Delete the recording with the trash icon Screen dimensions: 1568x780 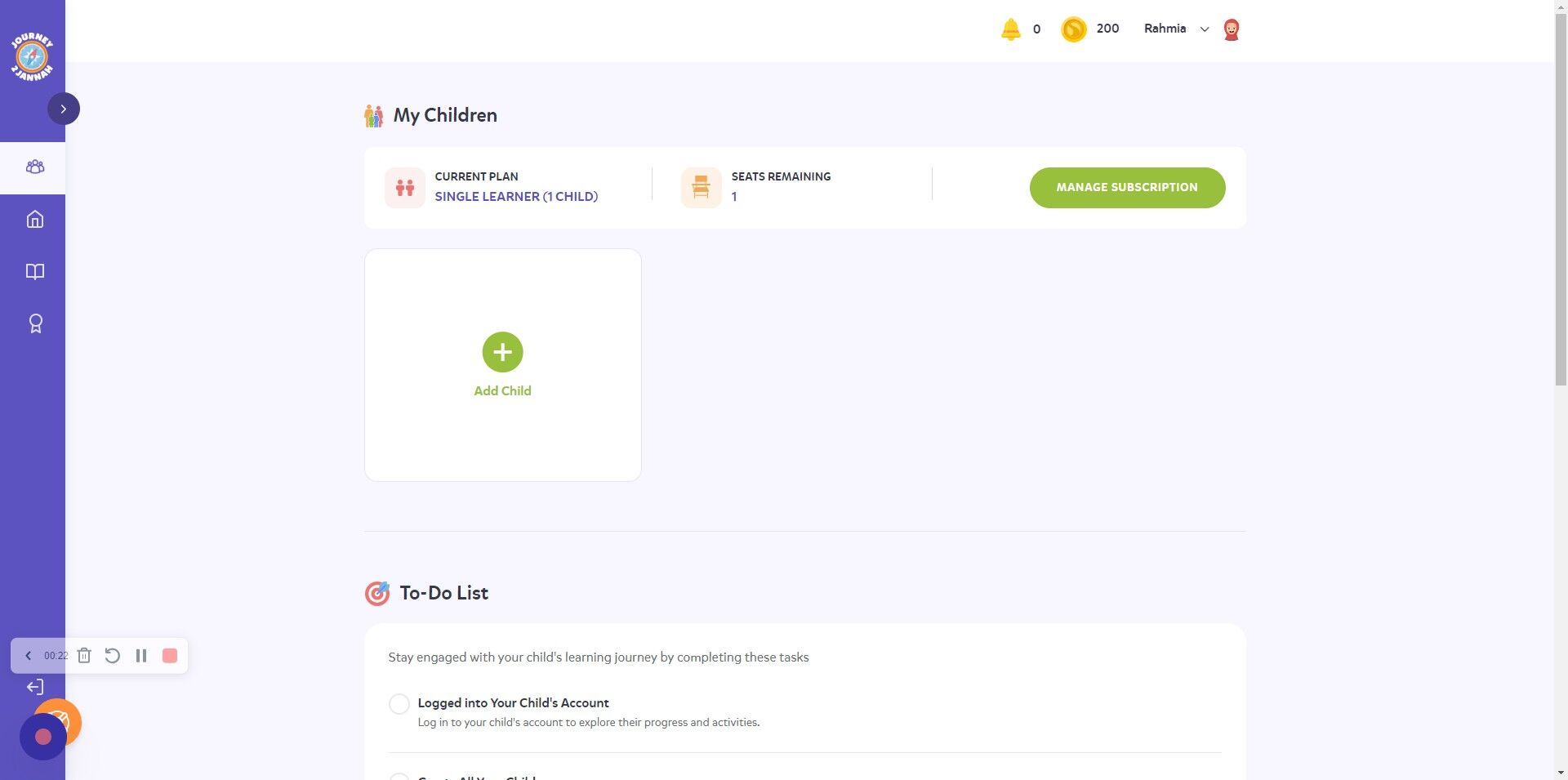(x=84, y=655)
